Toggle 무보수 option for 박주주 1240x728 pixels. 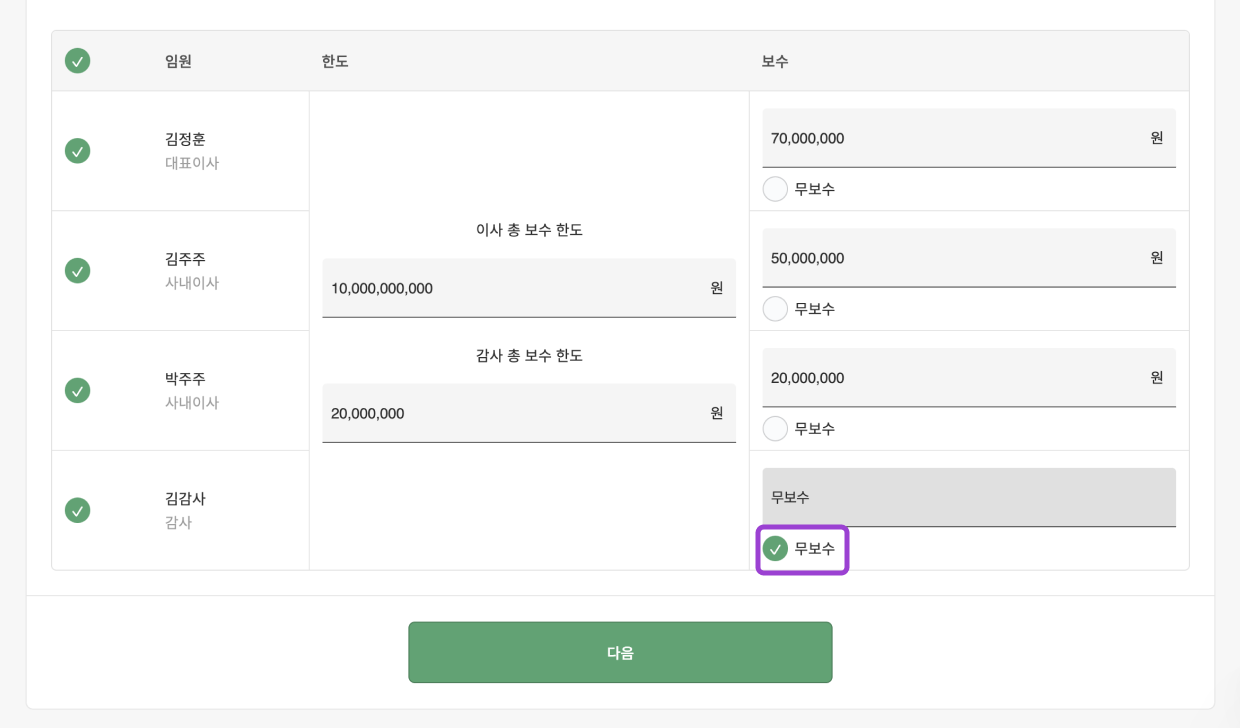(775, 428)
